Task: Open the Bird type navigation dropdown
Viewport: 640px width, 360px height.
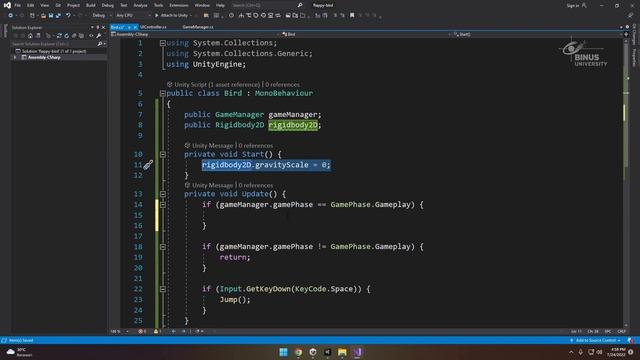Action: (x=366, y=34)
